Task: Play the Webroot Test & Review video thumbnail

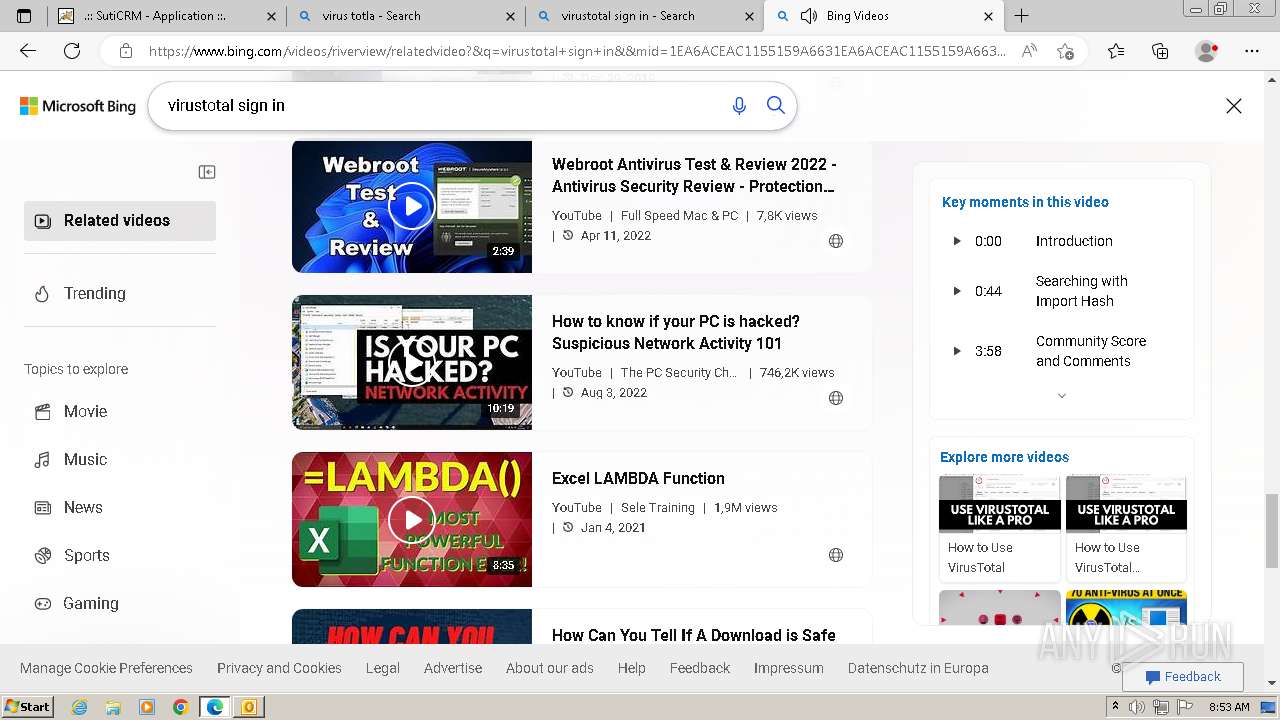Action: click(x=412, y=207)
